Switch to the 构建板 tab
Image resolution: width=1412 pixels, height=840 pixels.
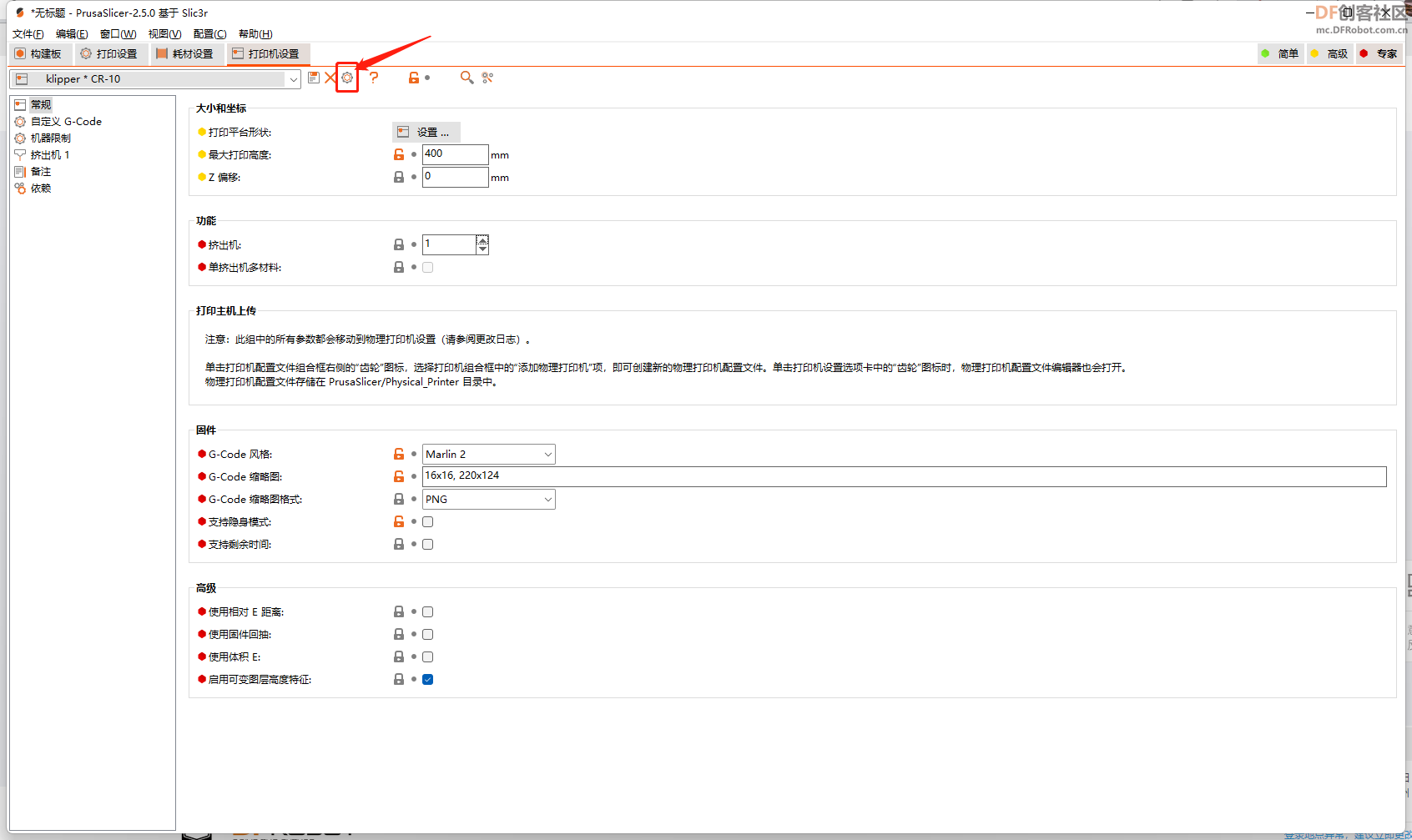[38, 53]
